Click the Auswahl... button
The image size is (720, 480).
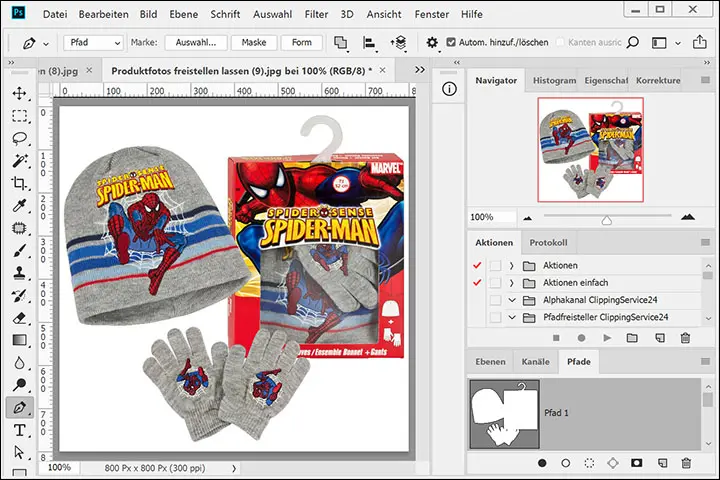coord(196,43)
